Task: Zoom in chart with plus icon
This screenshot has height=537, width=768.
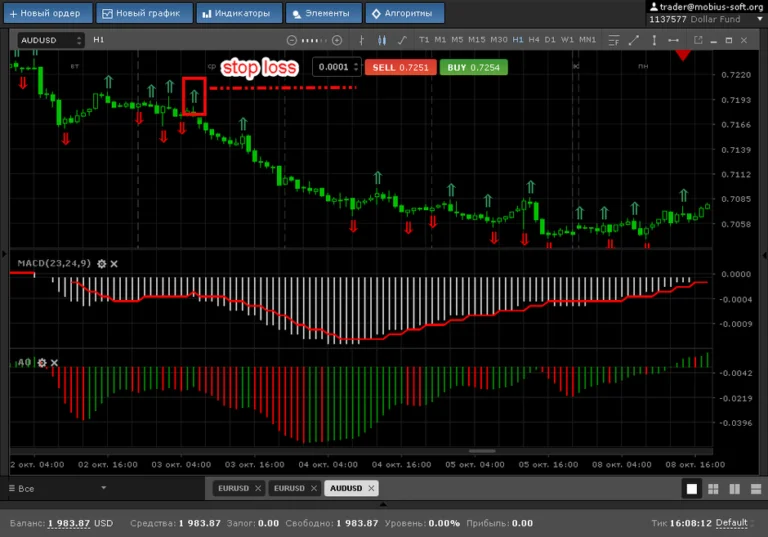Action: click(x=337, y=40)
